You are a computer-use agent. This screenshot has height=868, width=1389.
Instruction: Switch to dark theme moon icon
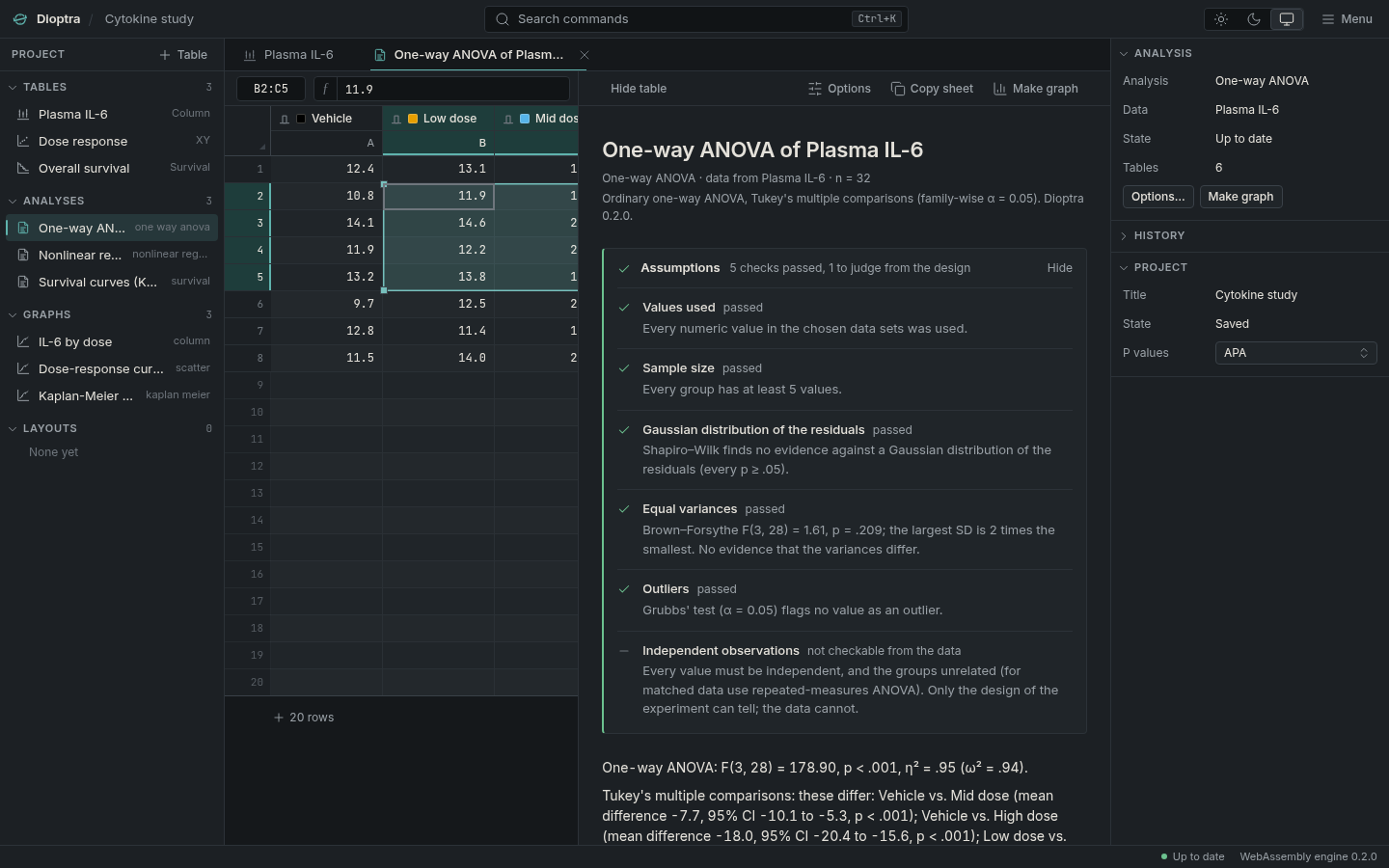(1254, 19)
